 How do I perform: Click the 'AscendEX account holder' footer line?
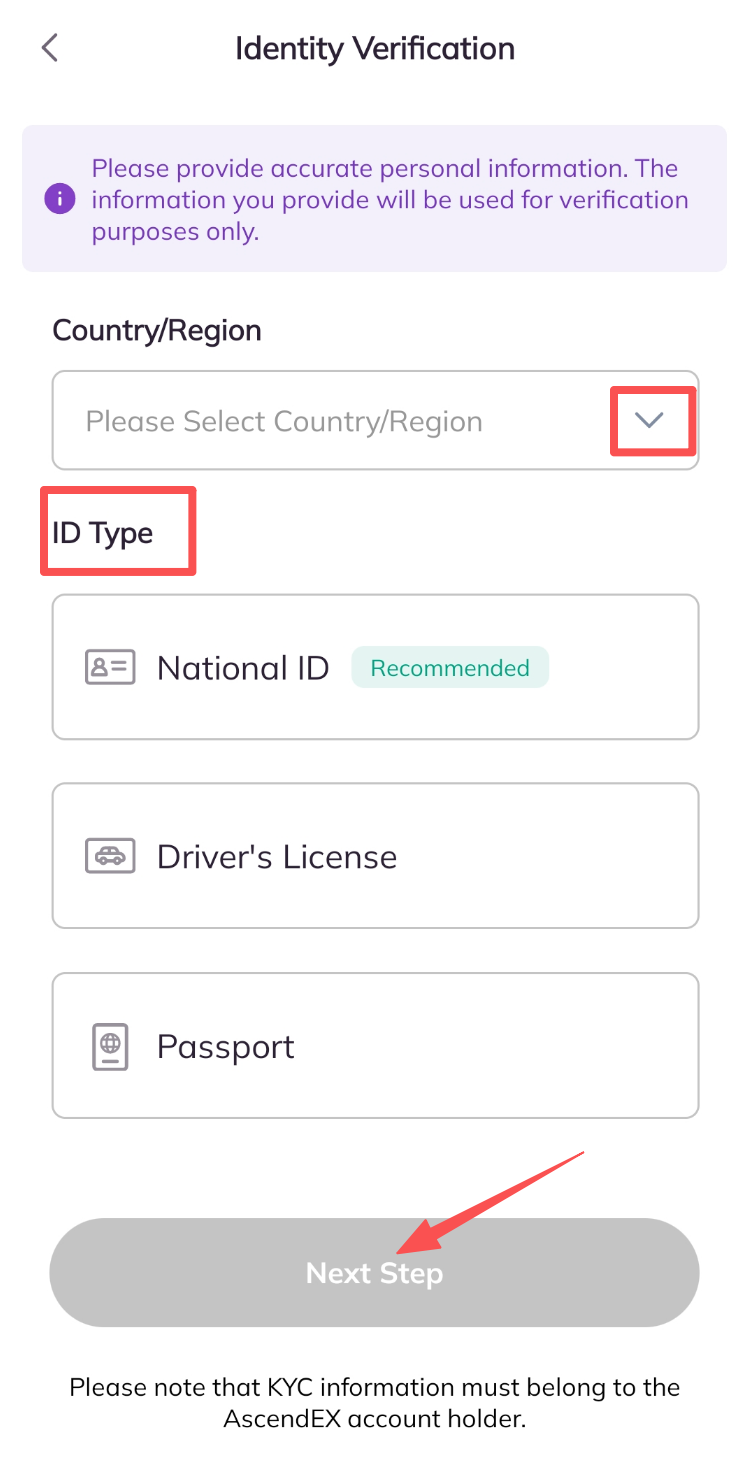click(375, 1418)
